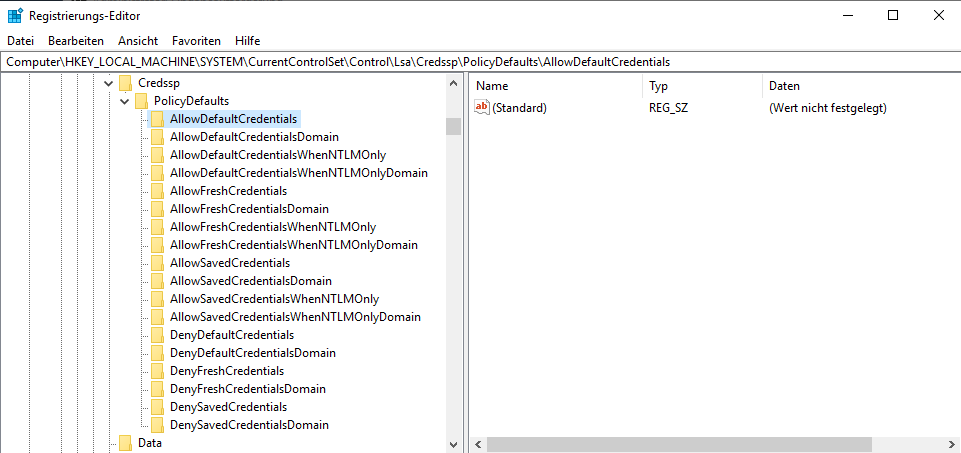Open the Ansicht menu

[x=138, y=41]
